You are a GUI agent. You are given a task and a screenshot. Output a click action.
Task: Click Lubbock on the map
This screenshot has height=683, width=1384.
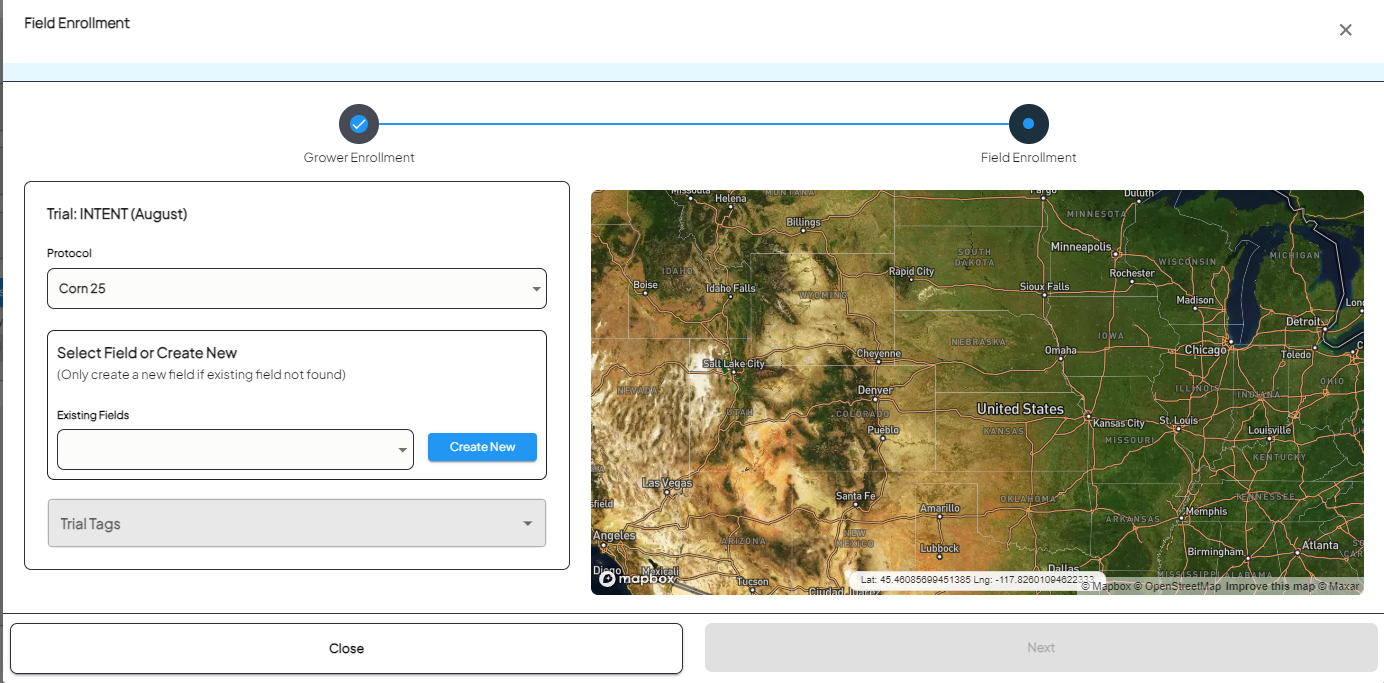(940, 548)
